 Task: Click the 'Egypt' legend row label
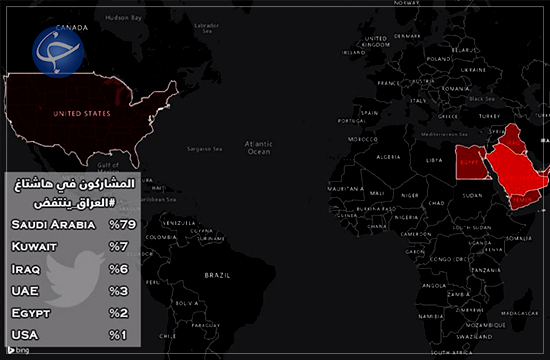[31, 313]
